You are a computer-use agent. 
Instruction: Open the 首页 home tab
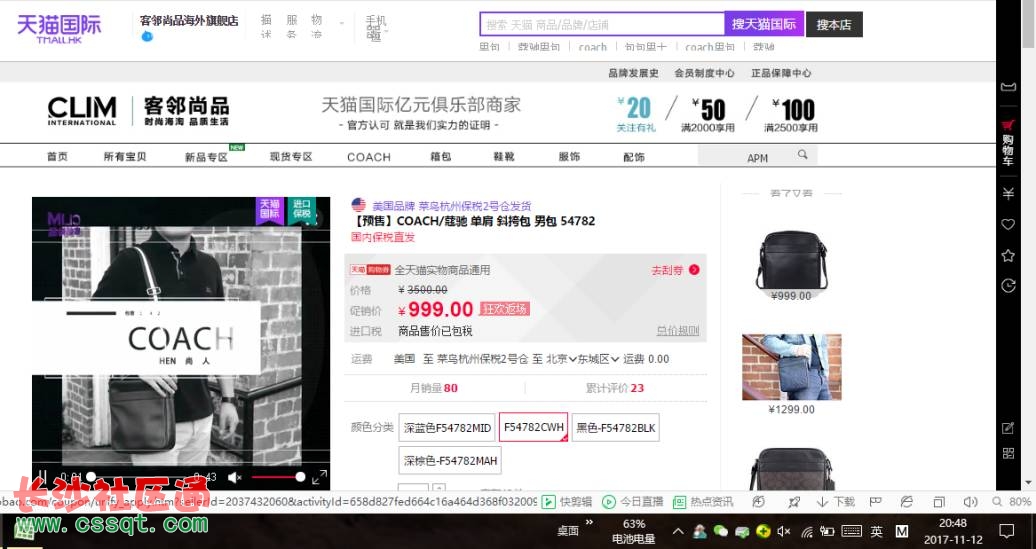[x=57, y=157]
